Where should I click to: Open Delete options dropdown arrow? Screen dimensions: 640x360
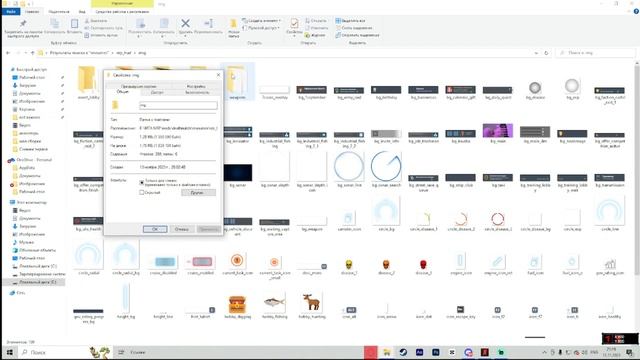185,36
